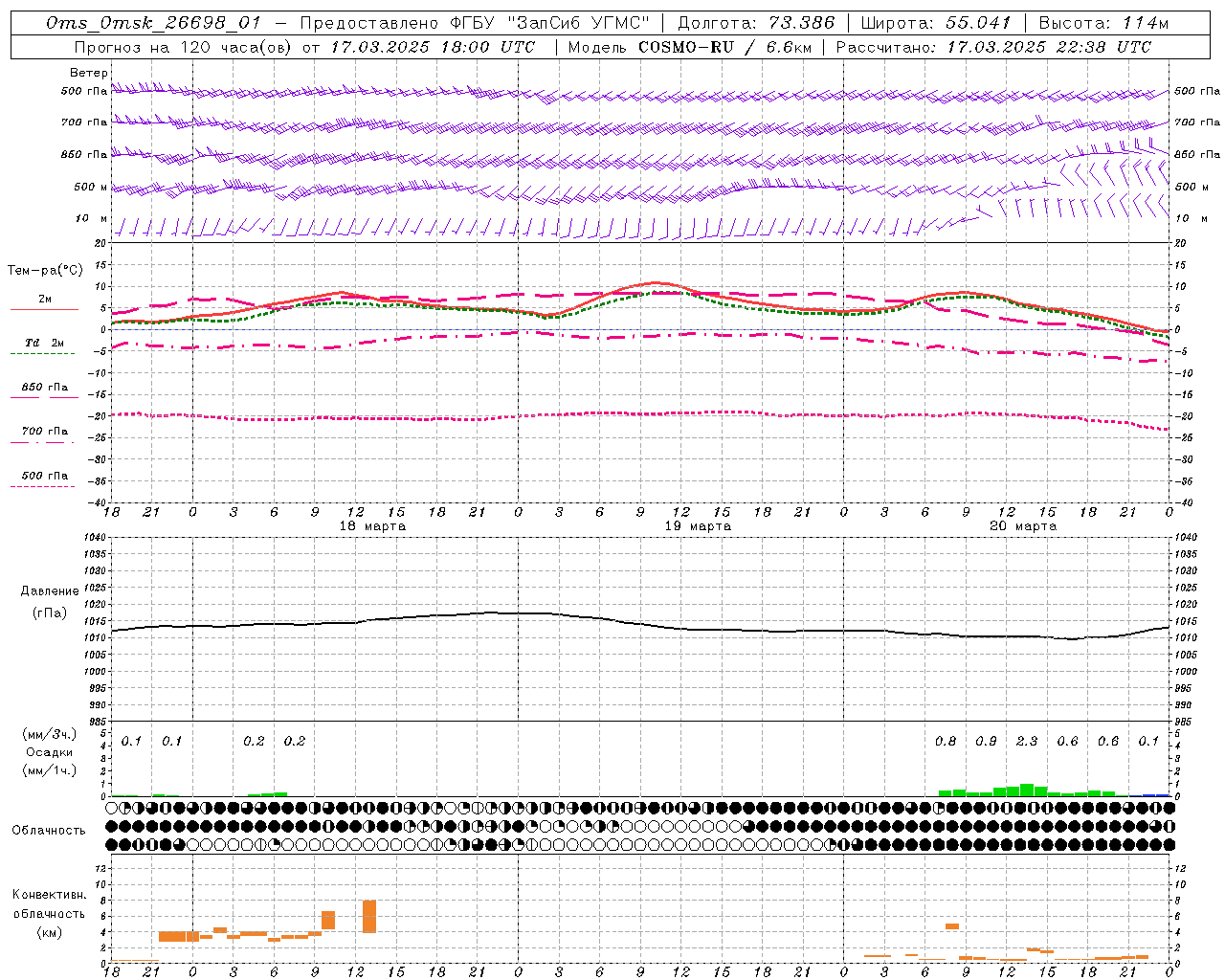
Task: Click the Тем-ра(°C) panel label
Action: coord(45,271)
